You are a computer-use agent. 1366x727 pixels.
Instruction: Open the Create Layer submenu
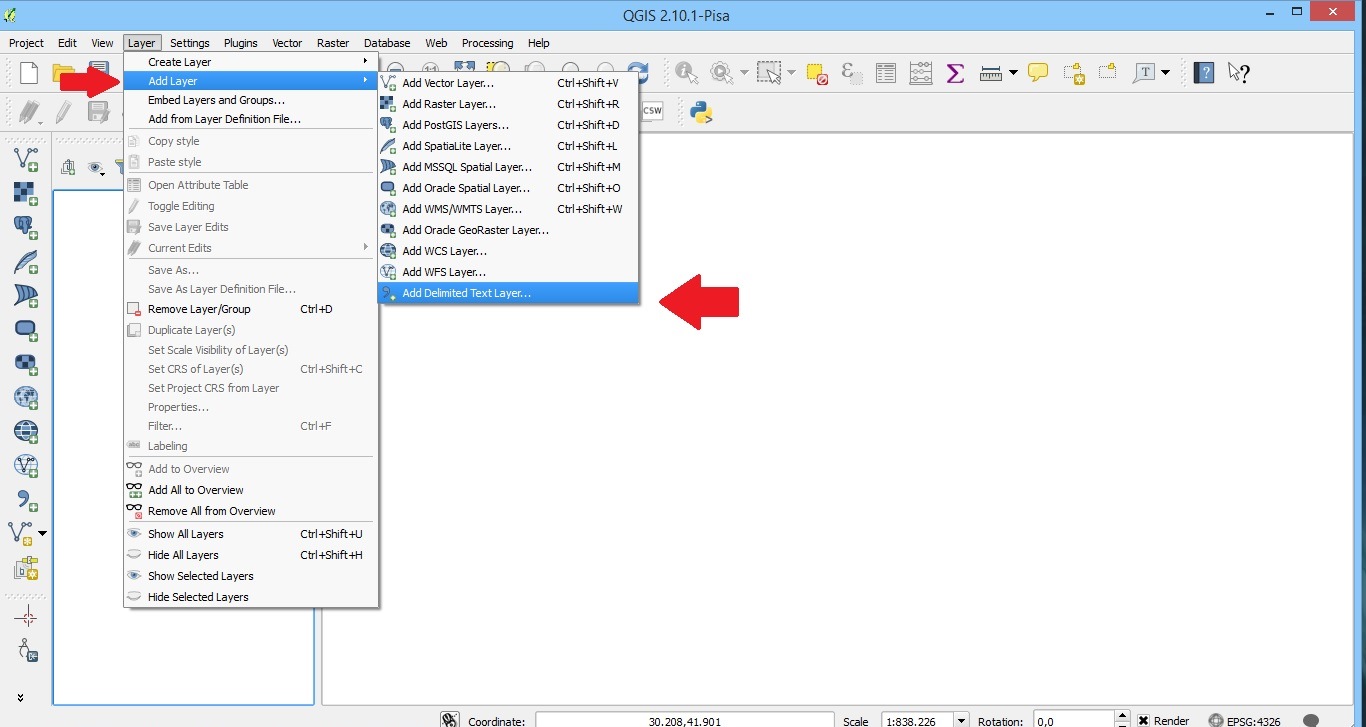coord(250,62)
